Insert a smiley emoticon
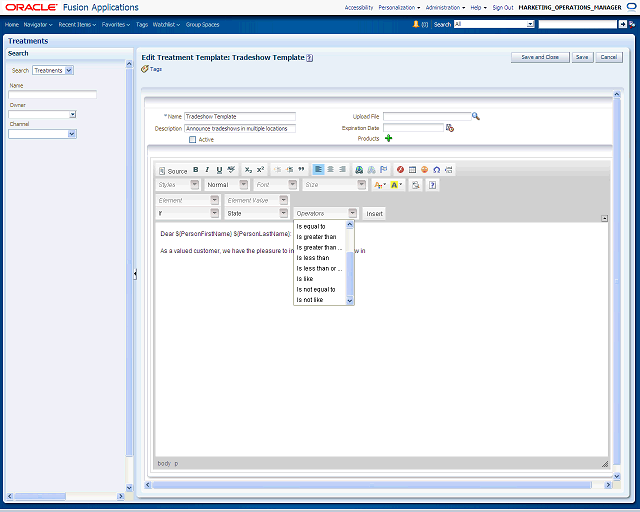Image resolution: width=640 pixels, height=512 pixels. (x=424, y=170)
